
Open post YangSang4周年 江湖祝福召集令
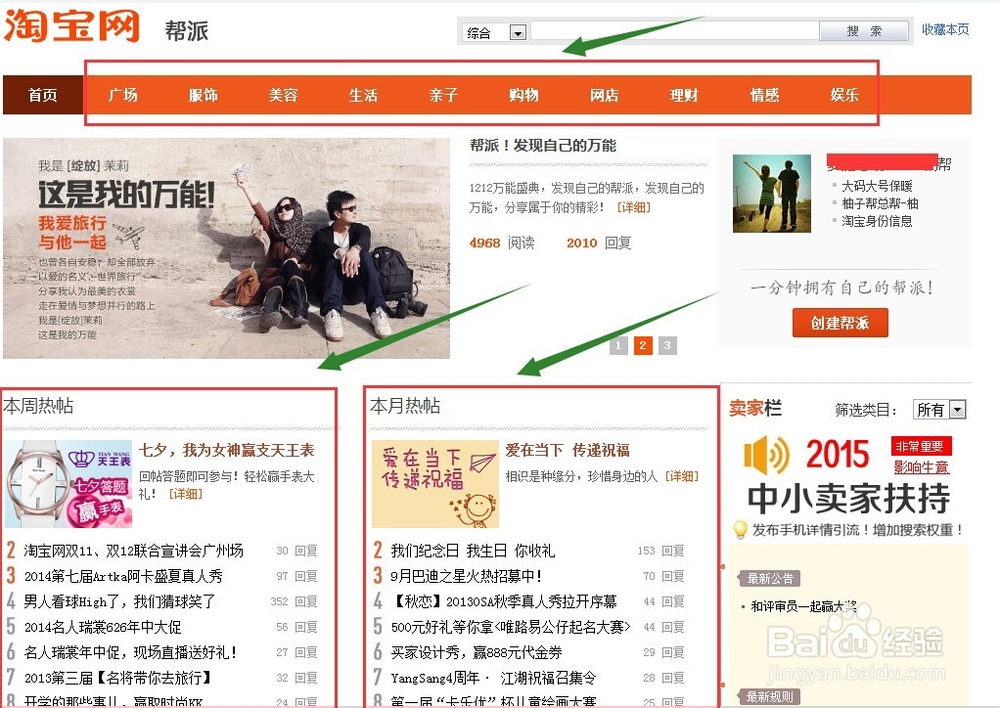coord(494,677)
